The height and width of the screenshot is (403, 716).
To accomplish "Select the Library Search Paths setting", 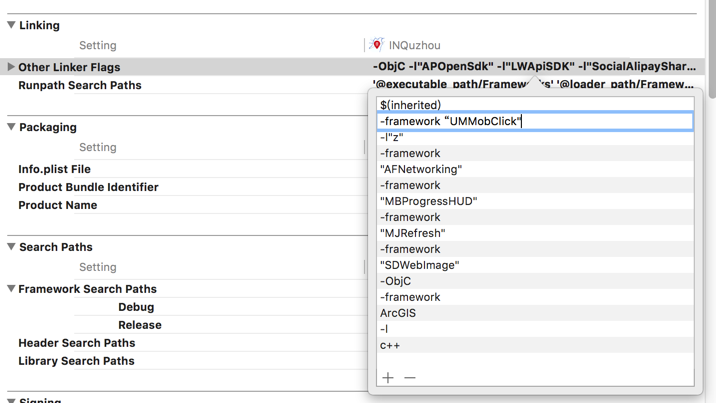I will pyautogui.click(x=76, y=361).
